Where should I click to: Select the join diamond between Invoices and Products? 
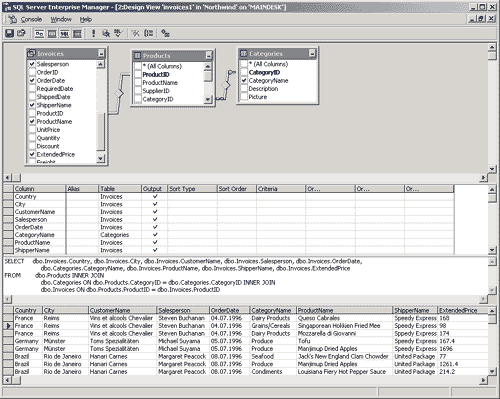(119, 94)
